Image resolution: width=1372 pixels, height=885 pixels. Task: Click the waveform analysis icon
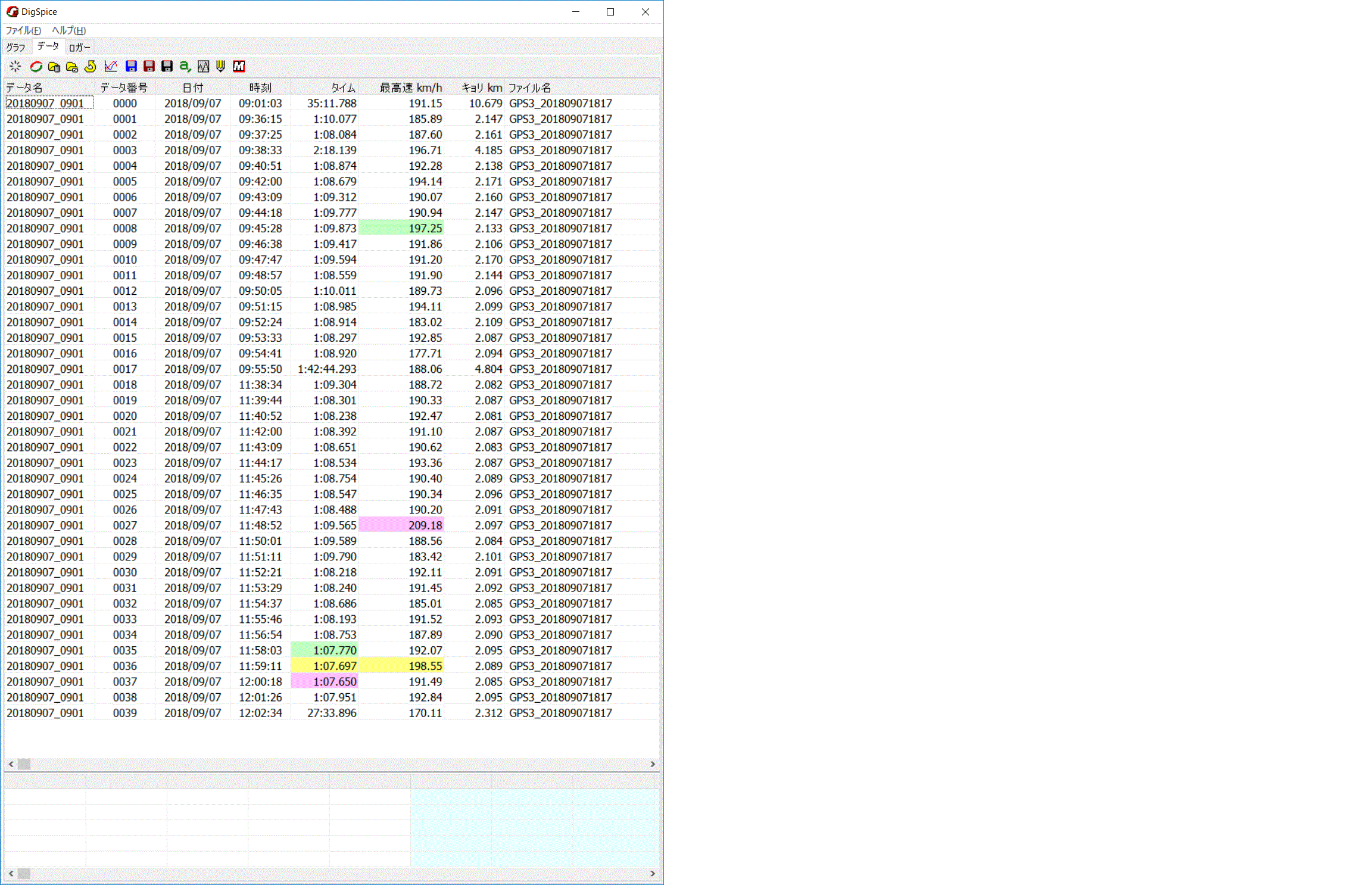[x=203, y=66]
